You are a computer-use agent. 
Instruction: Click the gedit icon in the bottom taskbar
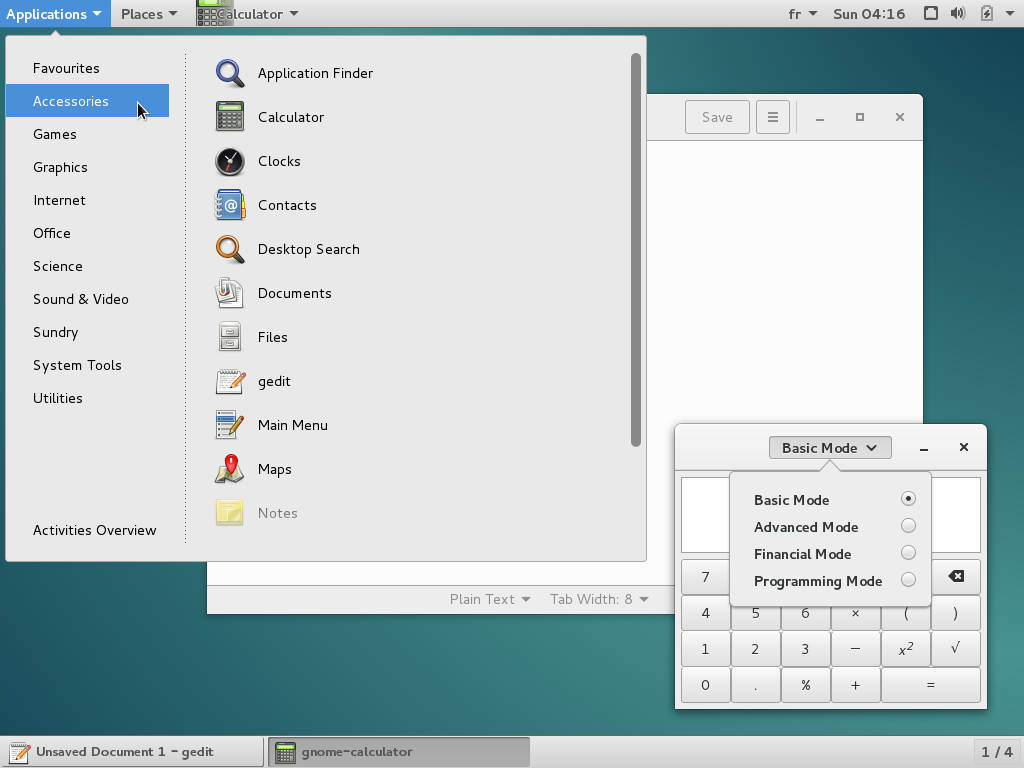[18, 752]
